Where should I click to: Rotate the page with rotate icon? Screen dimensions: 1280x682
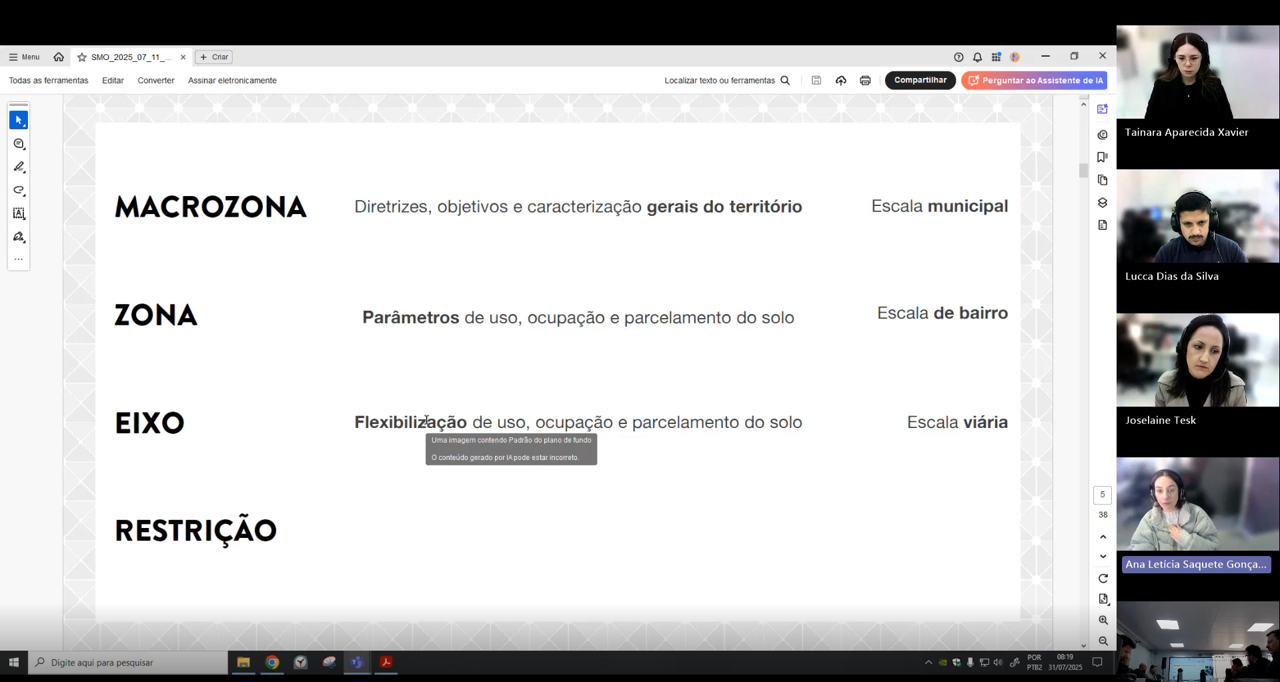pos(1103,579)
